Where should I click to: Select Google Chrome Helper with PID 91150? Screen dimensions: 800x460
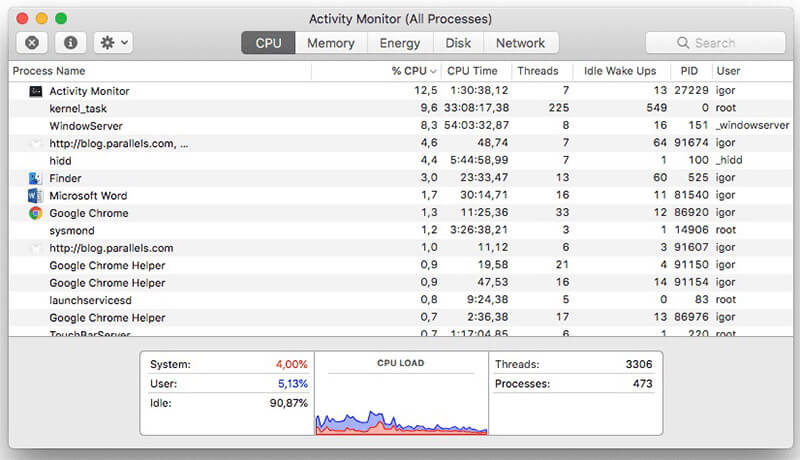point(401,265)
